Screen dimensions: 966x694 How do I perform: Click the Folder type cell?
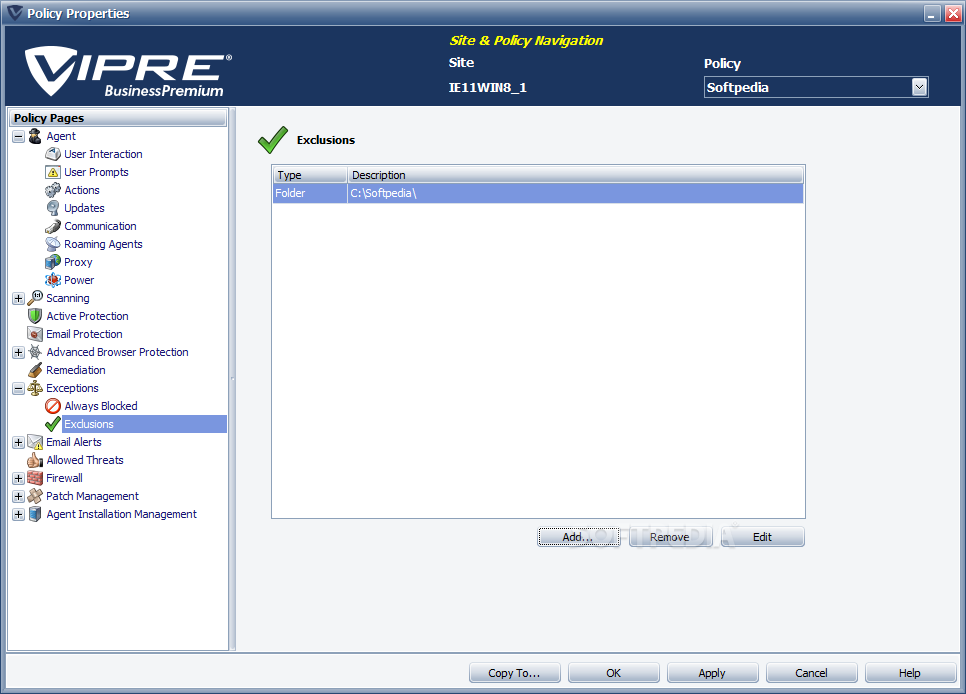click(x=310, y=193)
